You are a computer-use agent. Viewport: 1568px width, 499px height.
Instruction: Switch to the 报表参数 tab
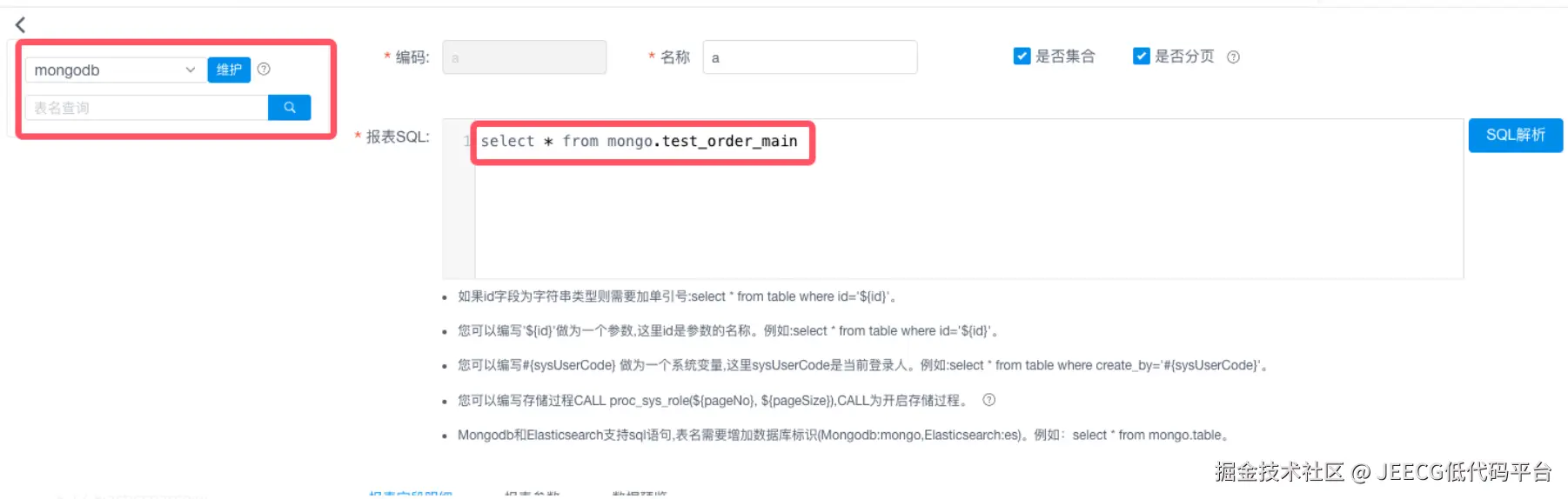pos(532,494)
